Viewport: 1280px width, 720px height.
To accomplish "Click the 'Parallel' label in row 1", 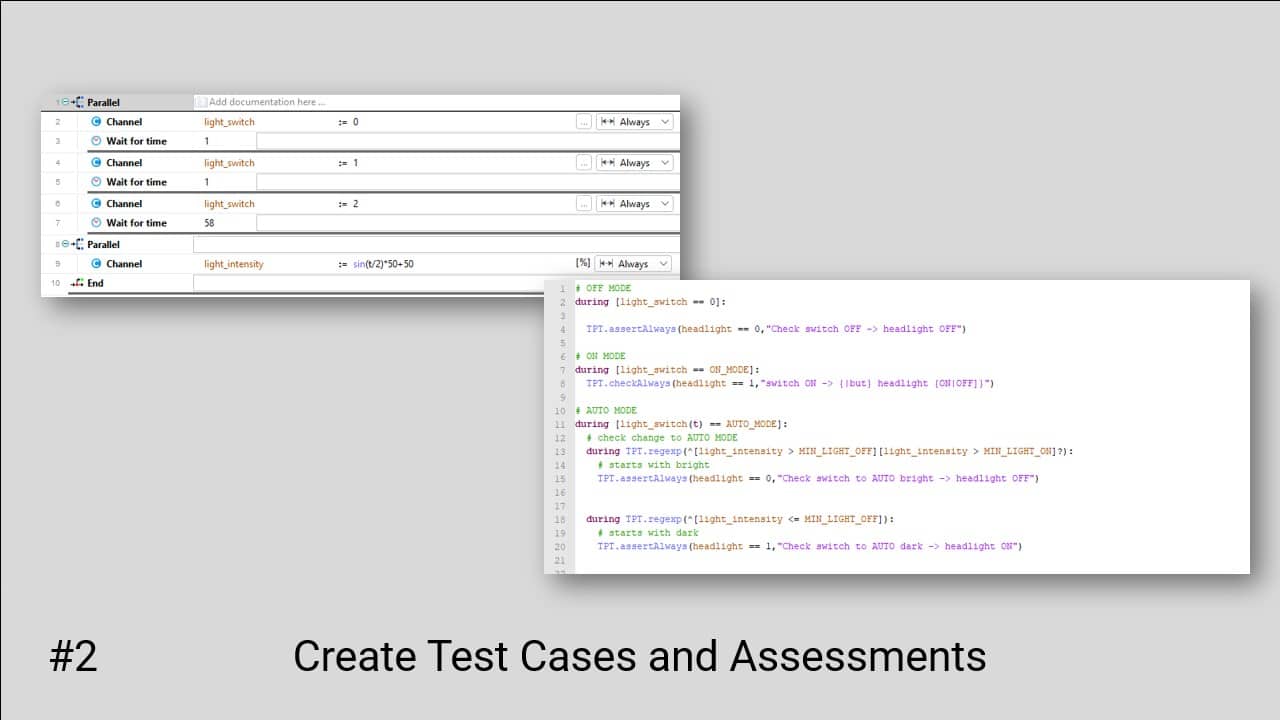I will coord(103,102).
